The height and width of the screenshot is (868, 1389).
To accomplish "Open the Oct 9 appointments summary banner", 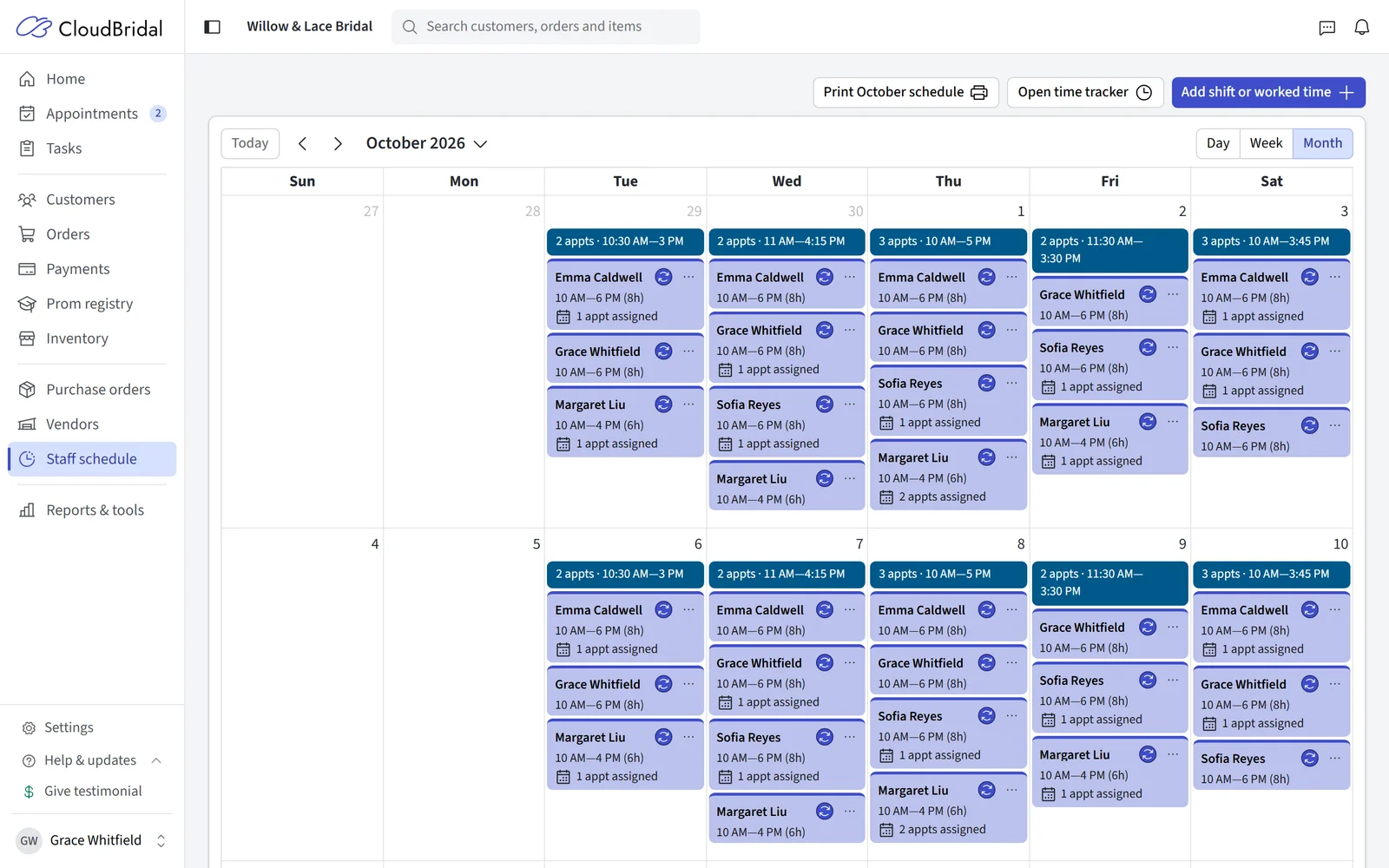I will click(x=1109, y=582).
